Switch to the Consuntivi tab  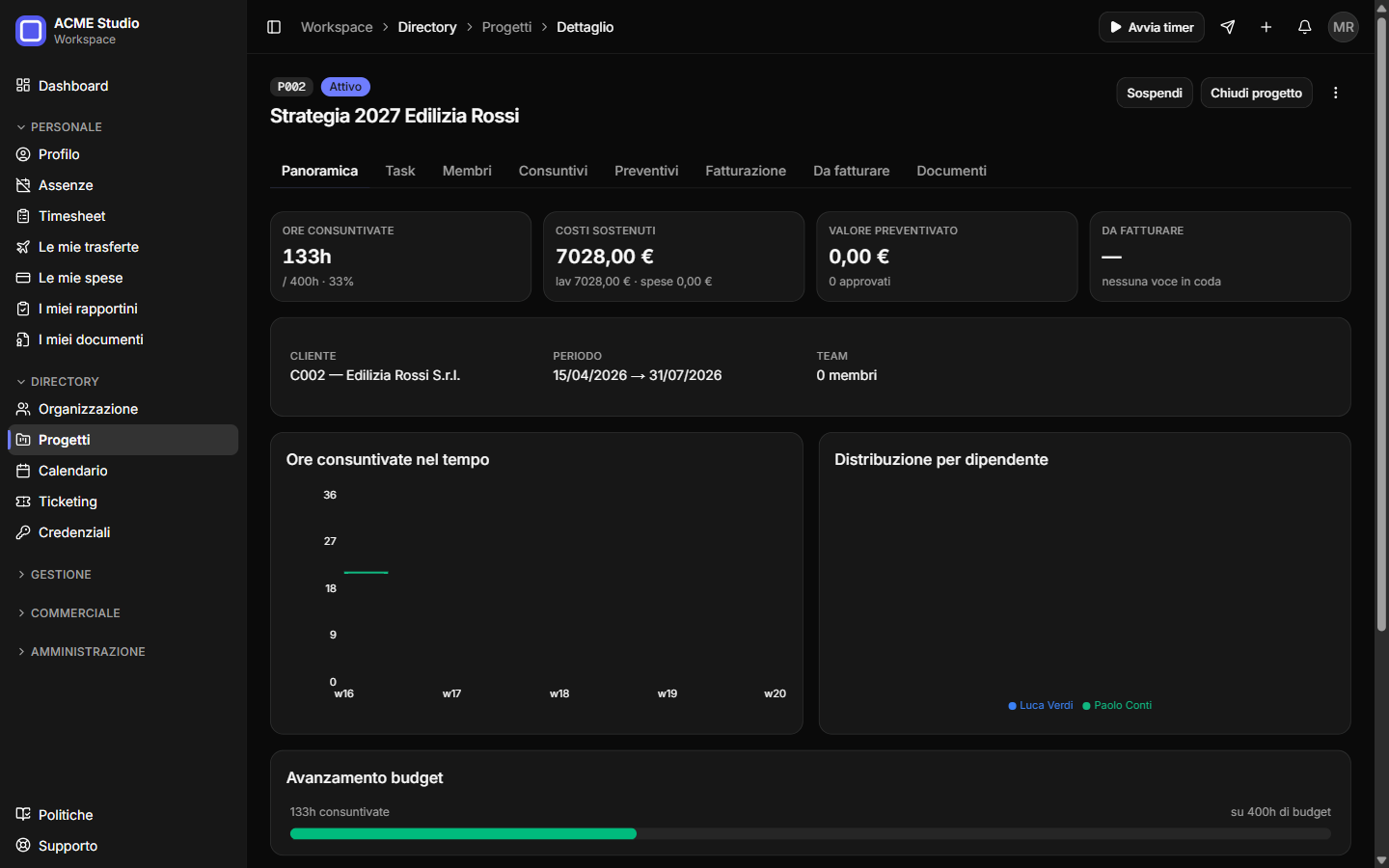click(553, 171)
